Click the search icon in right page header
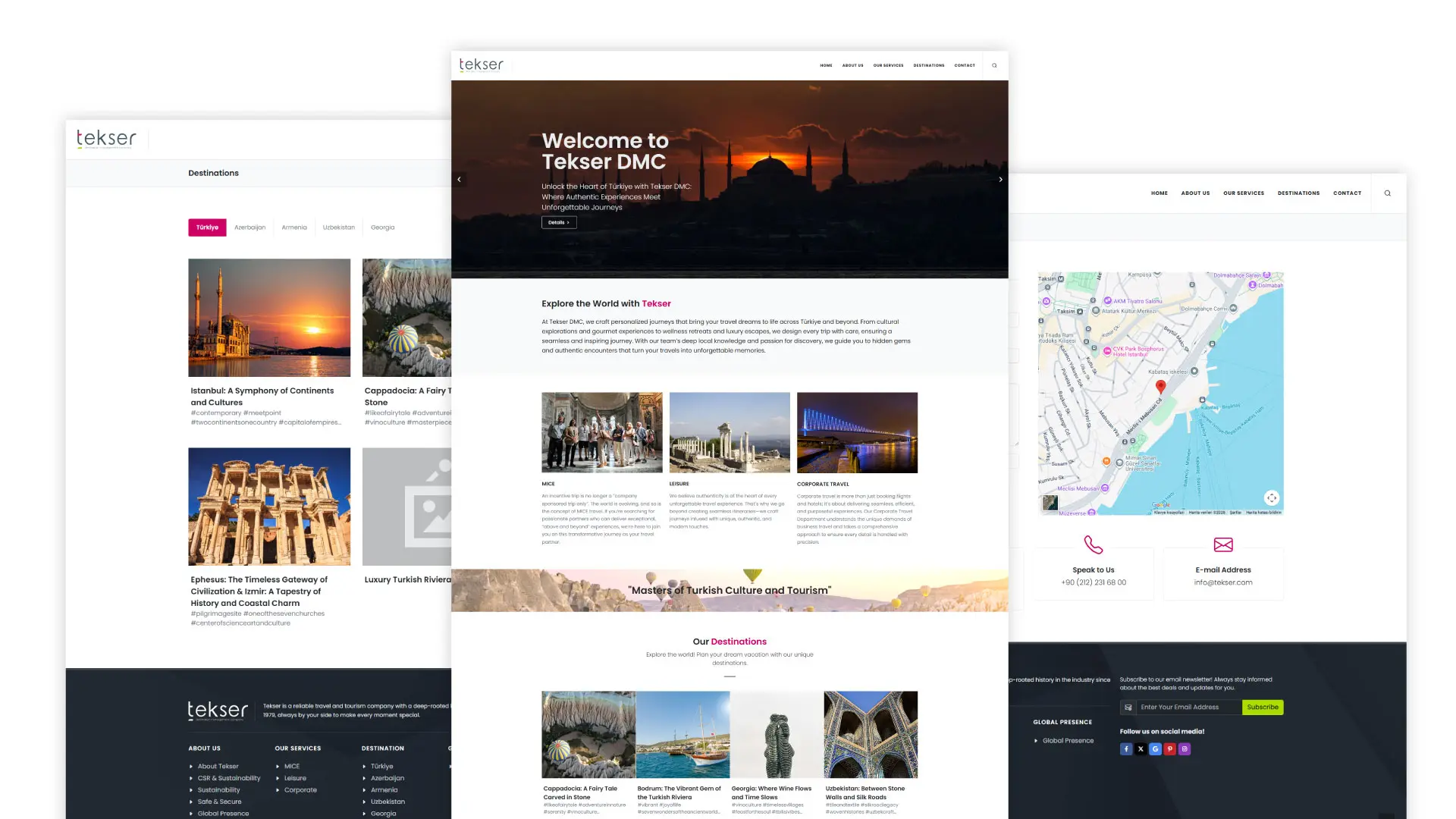Screen dimensions: 1456x819 tap(1387, 193)
